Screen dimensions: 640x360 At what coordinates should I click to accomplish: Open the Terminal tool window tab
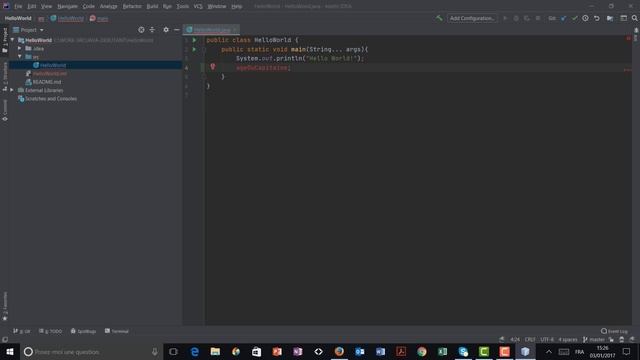pyautogui.click(x=117, y=331)
